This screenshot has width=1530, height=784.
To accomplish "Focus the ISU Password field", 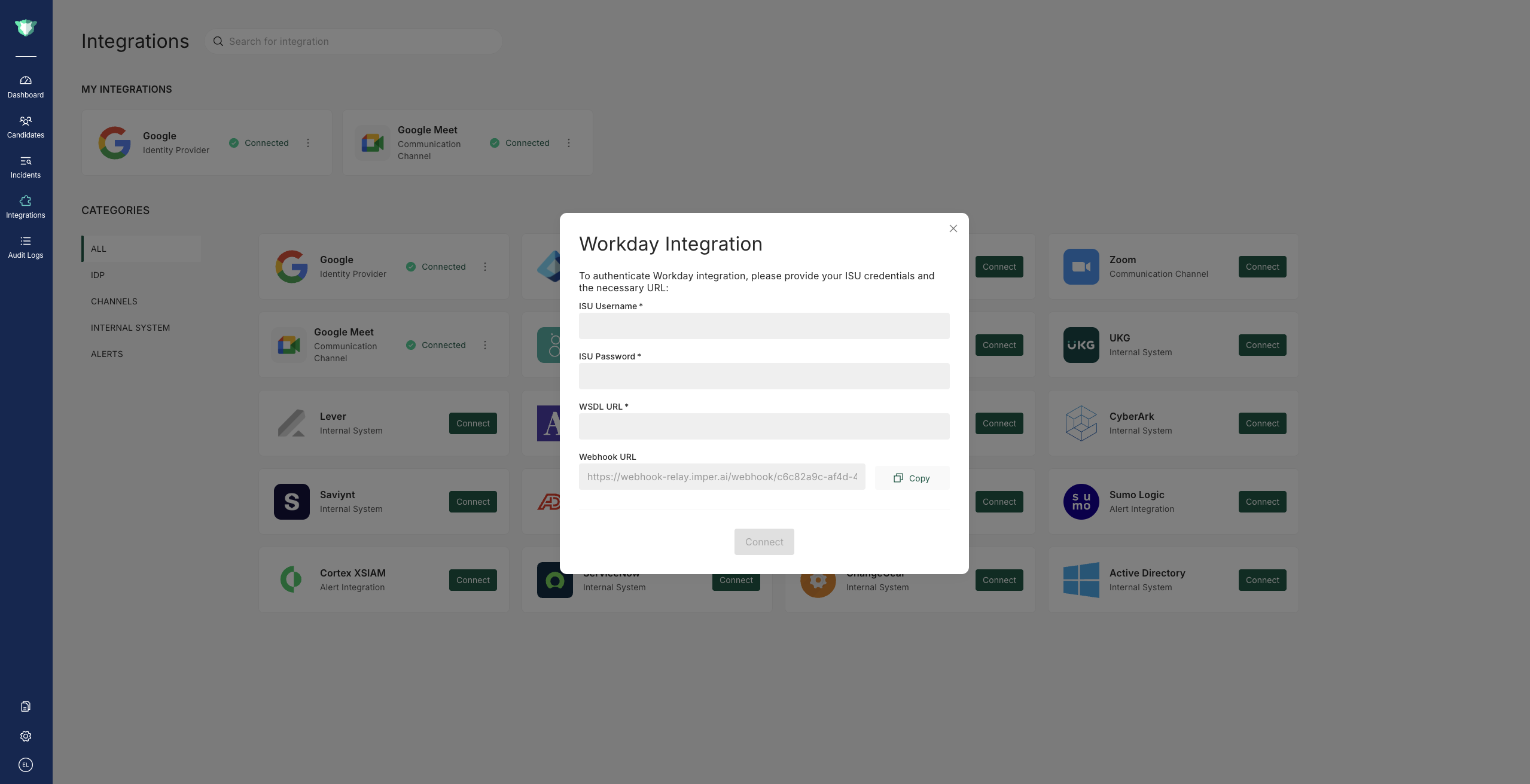I will [x=764, y=376].
